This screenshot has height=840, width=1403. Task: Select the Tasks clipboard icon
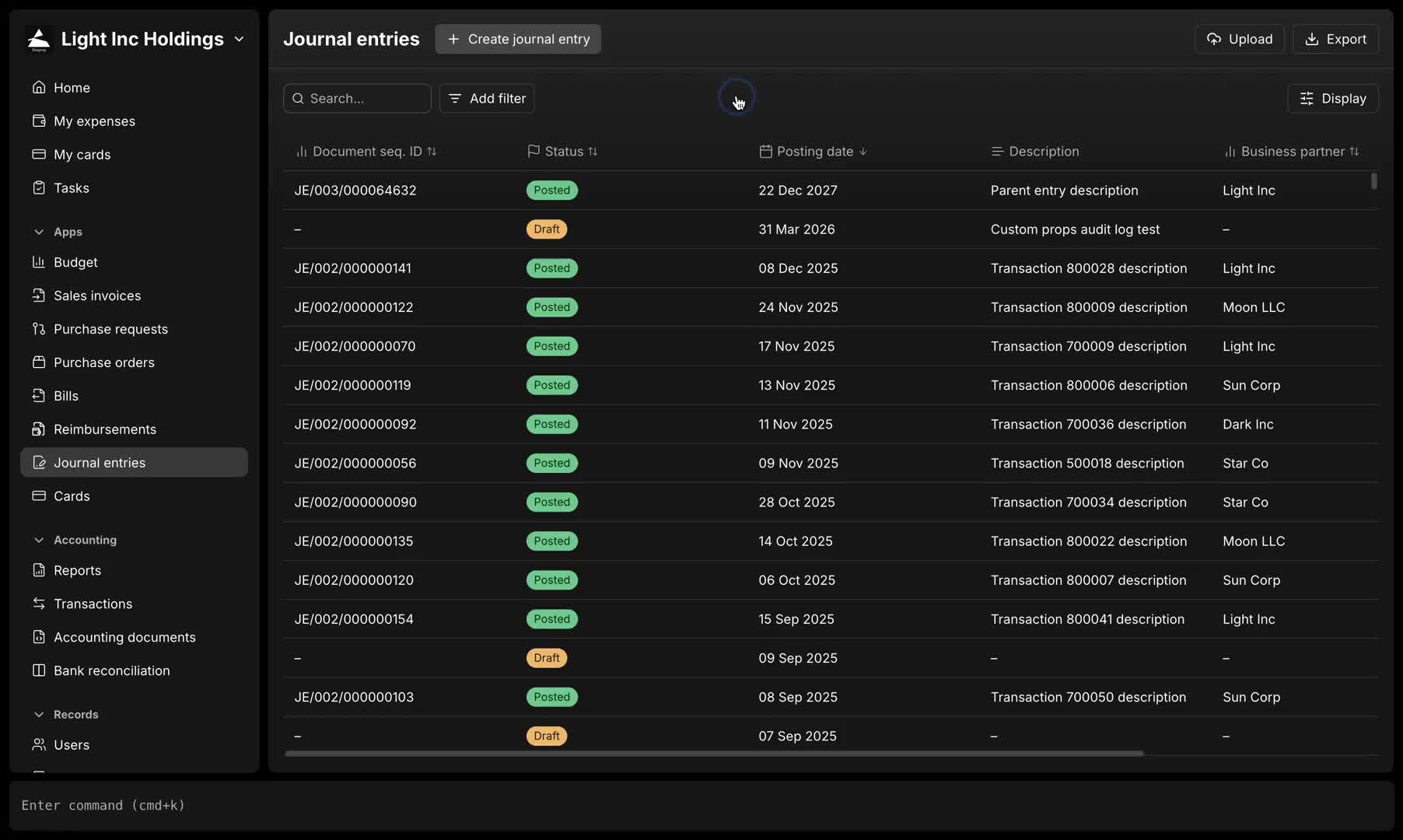pos(39,187)
